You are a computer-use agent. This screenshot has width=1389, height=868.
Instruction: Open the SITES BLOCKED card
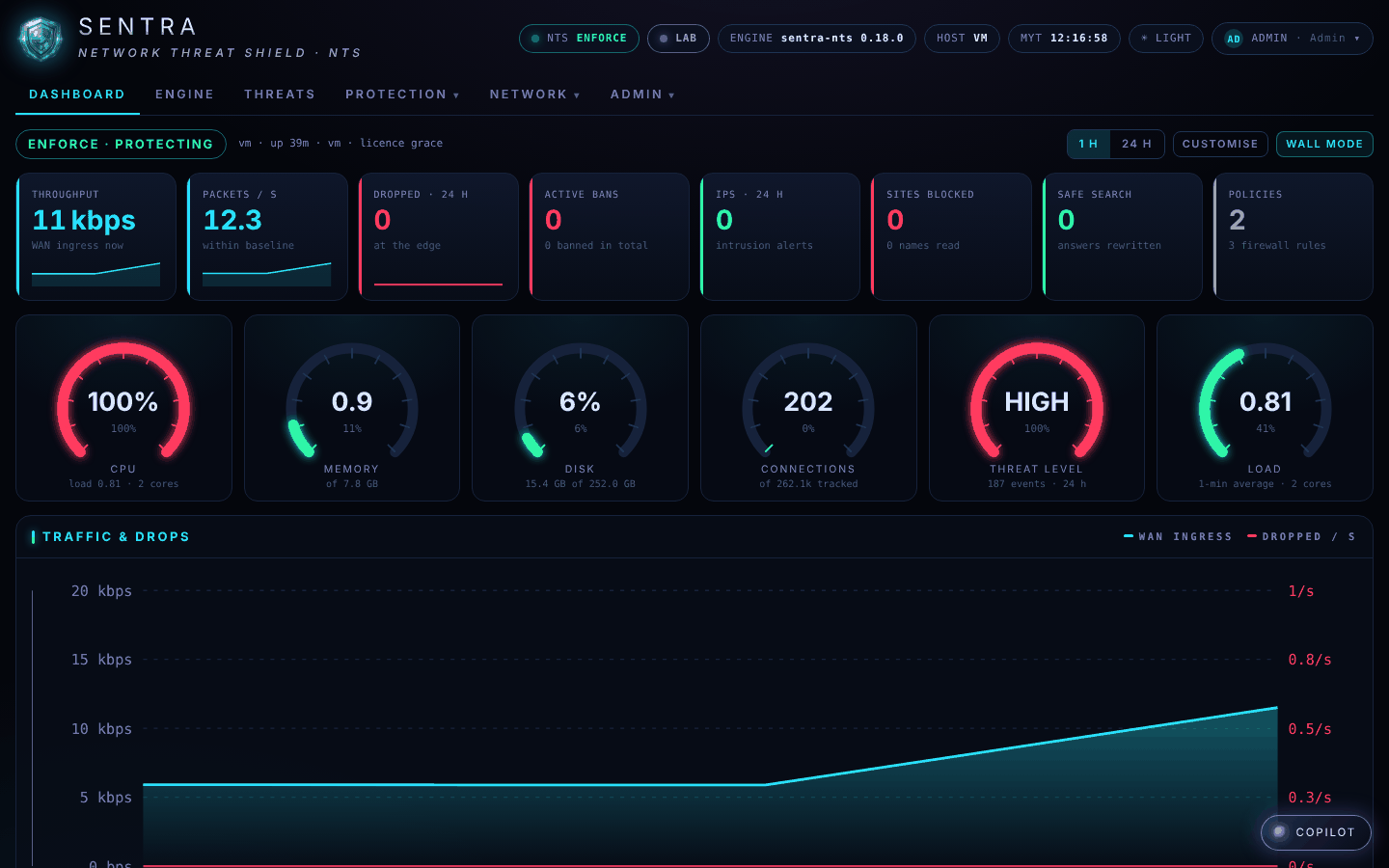(x=951, y=237)
